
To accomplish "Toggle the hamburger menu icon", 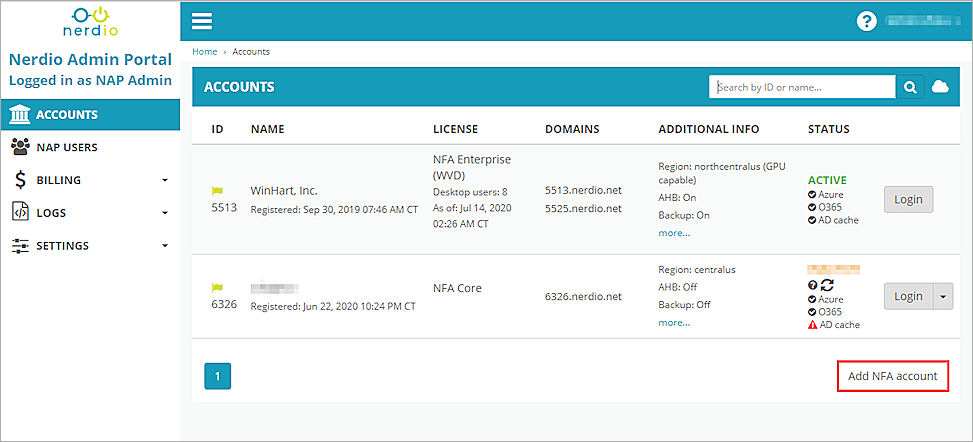I will [x=202, y=21].
